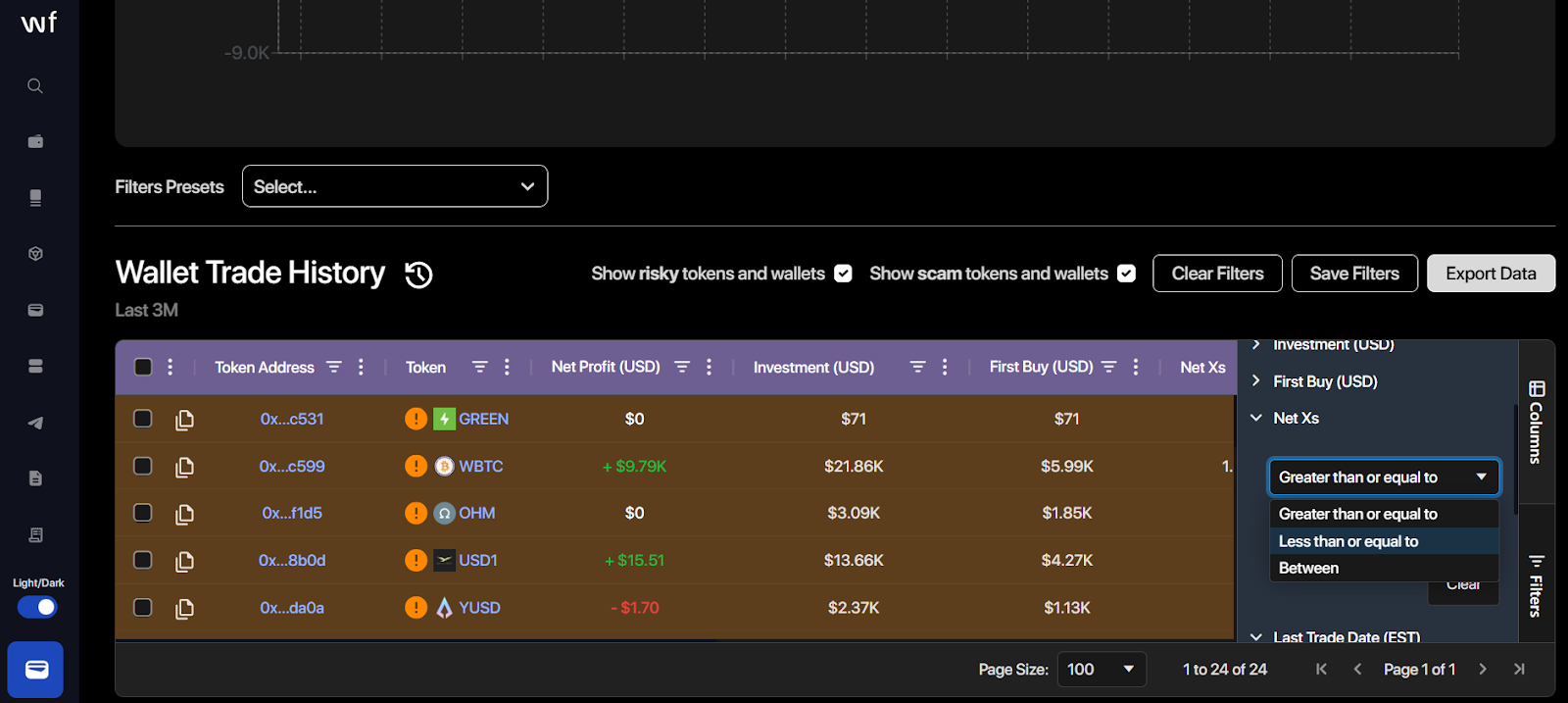Choose Less than or equal to option
The width and height of the screenshot is (1568, 703).
click(x=1384, y=541)
